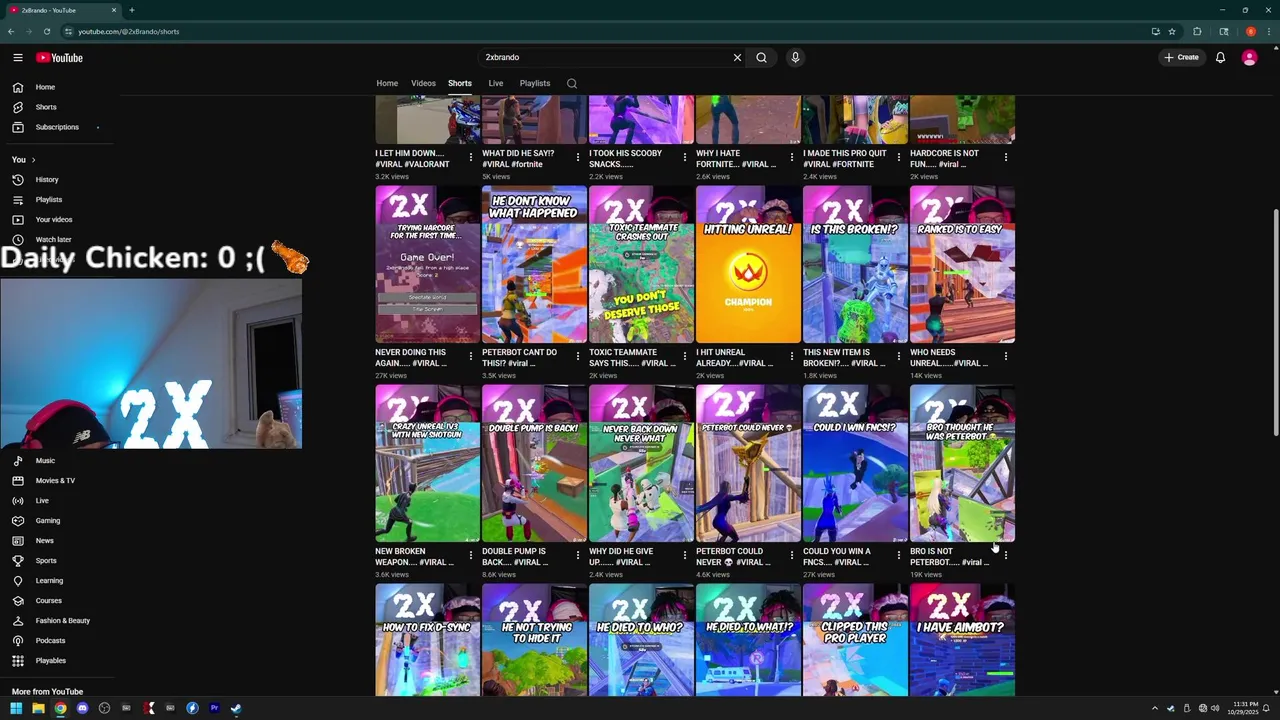Open File Explorer from the taskbar
Image resolution: width=1280 pixels, height=720 pixels.
[x=38, y=708]
